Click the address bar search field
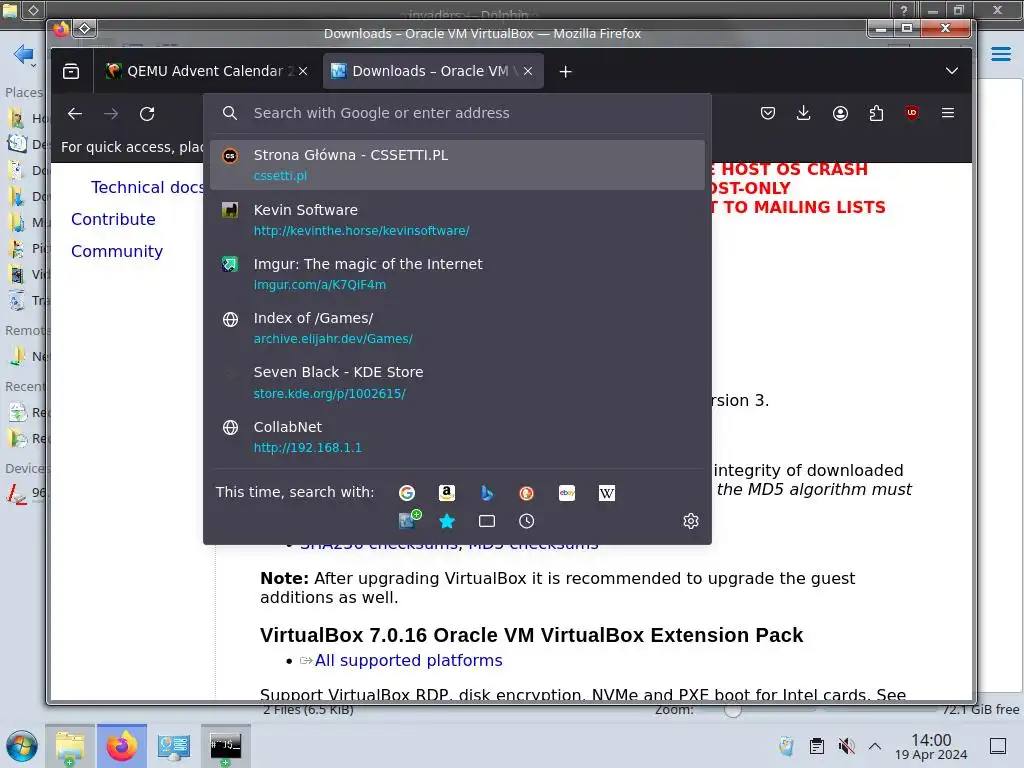 click(457, 113)
